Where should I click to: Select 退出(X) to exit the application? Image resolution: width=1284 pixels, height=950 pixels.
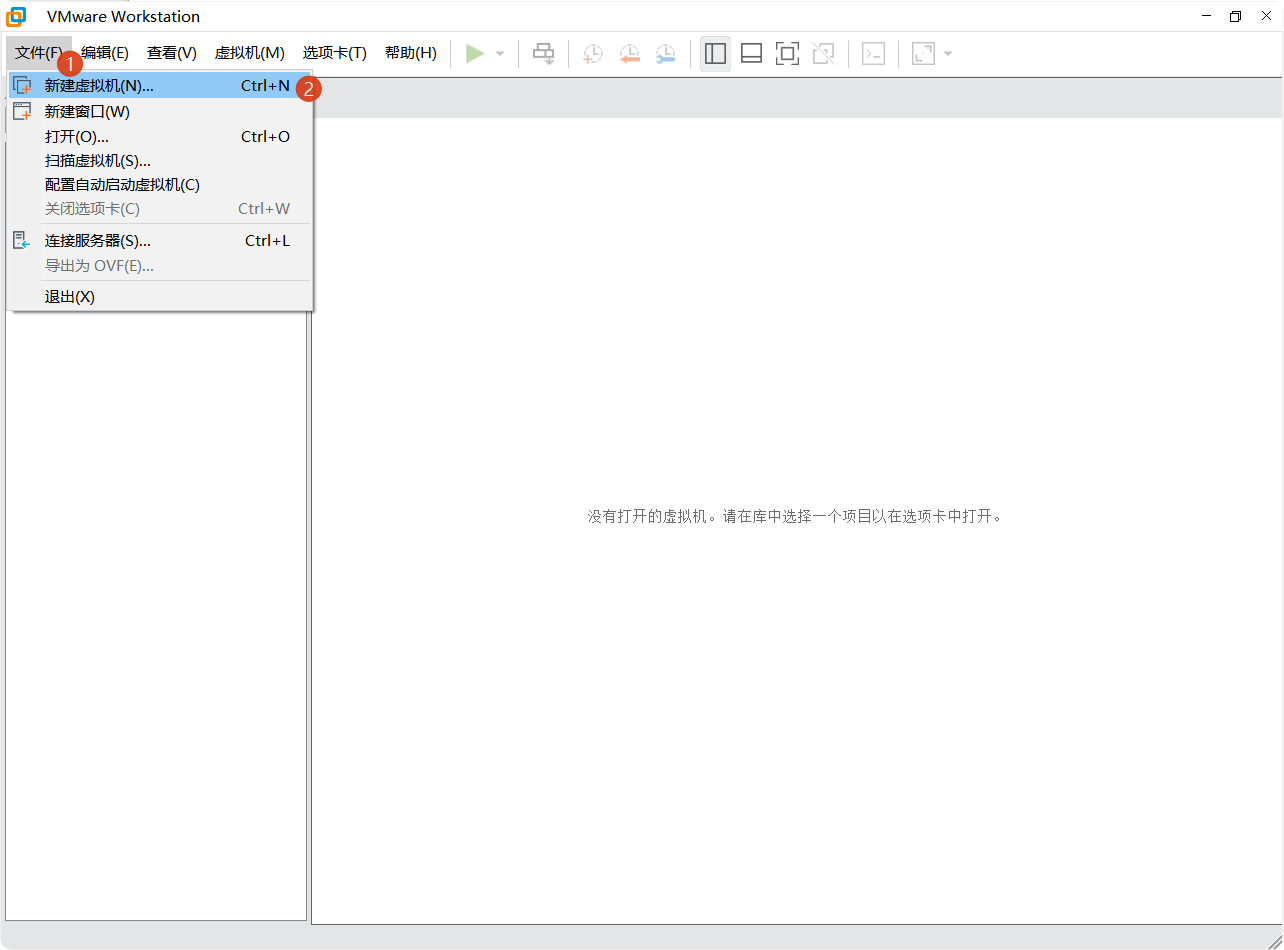click(x=160, y=297)
